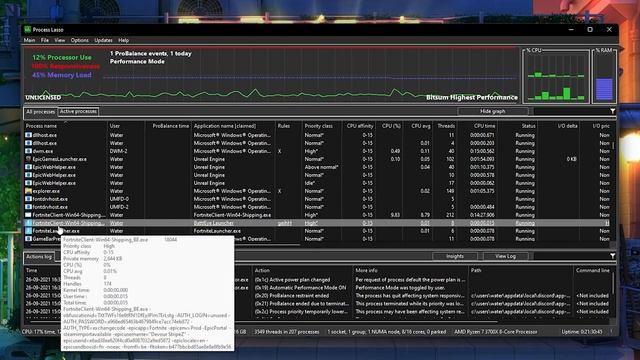
Task: Click 'AMD Ryzen 7 3700X 8-Core Processor' in status bar
Action: 496,332
